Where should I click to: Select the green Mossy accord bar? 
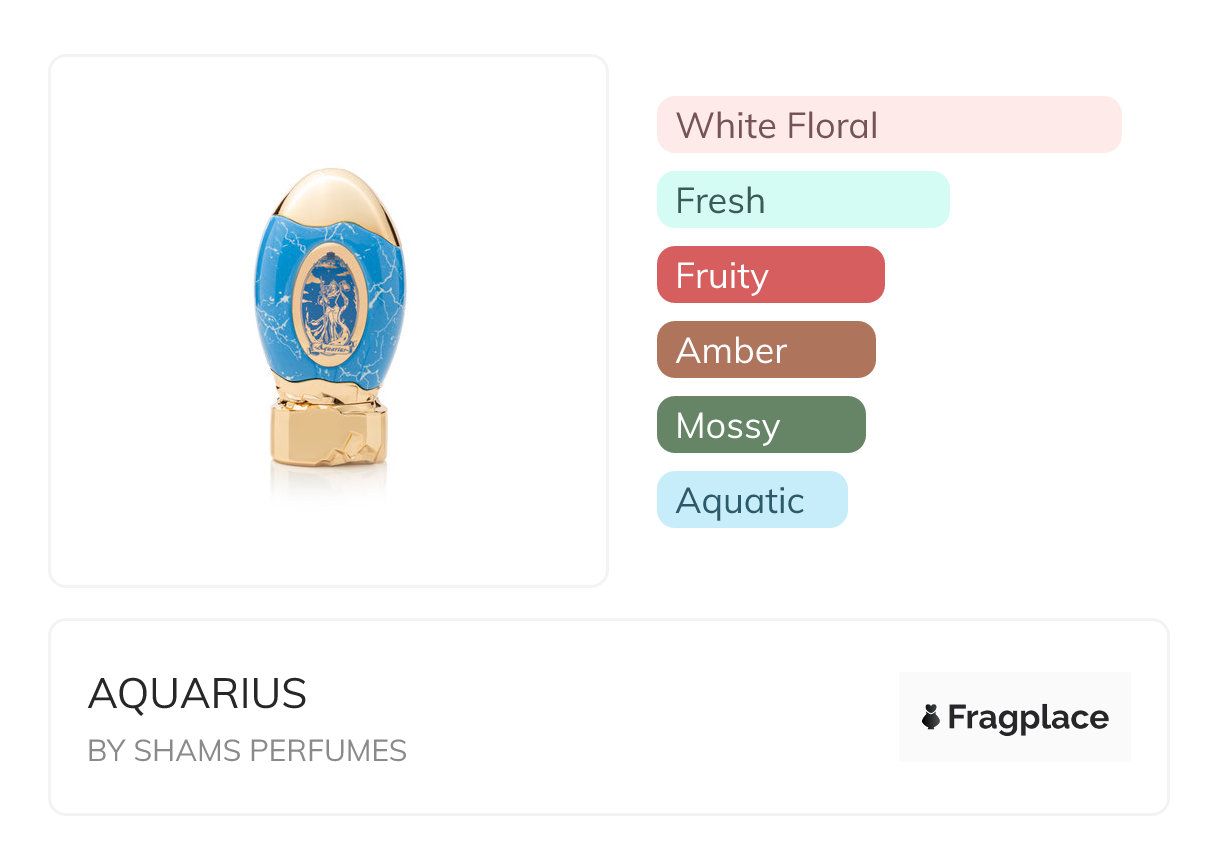pyautogui.click(x=761, y=425)
